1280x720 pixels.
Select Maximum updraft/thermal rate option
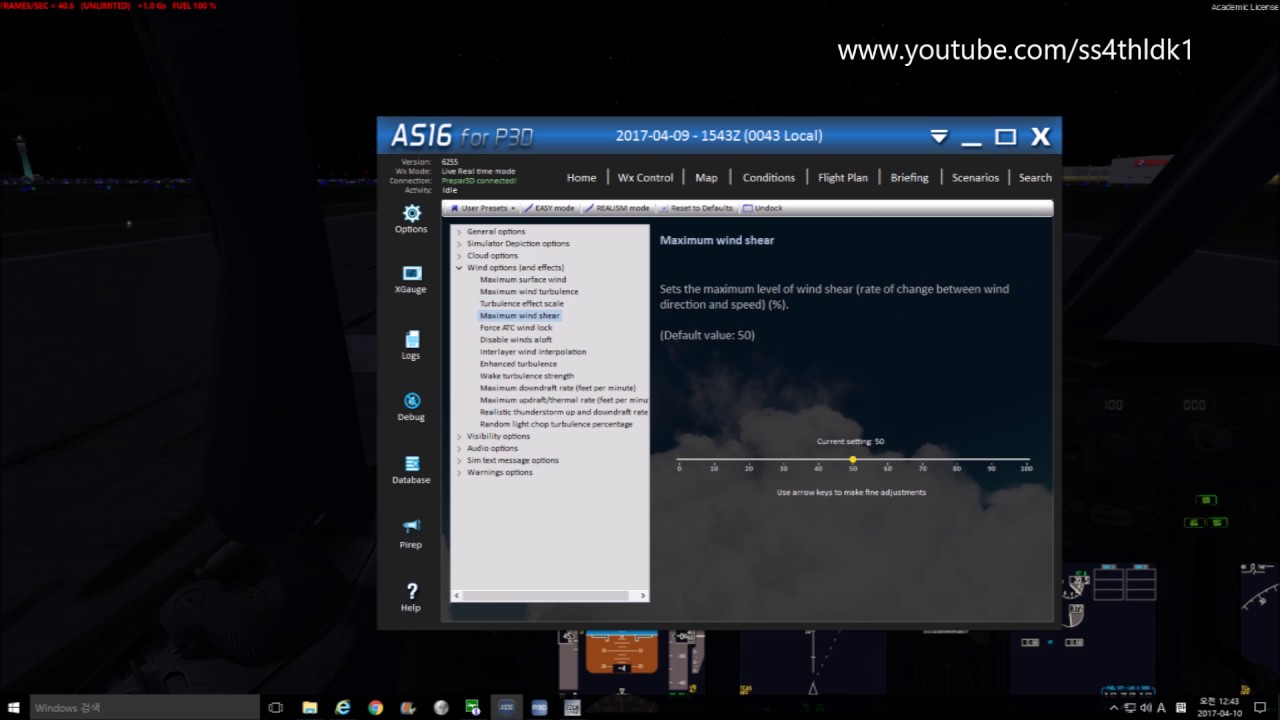point(564,400)
